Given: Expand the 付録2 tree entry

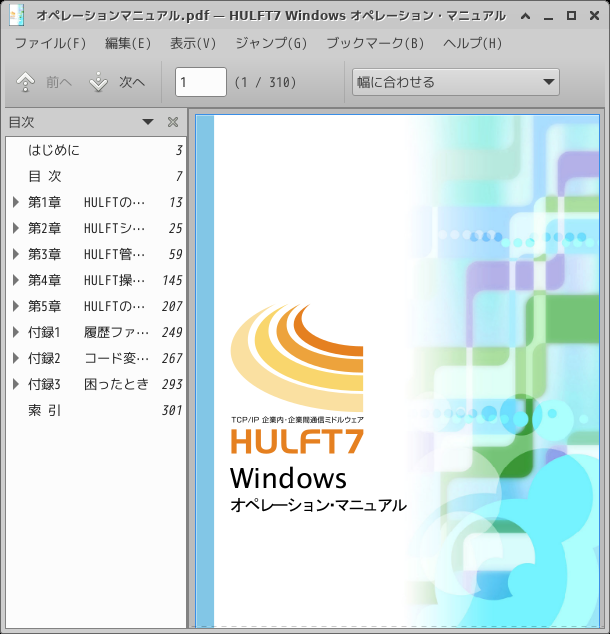Looking at the screenshot, I should 16,358.
